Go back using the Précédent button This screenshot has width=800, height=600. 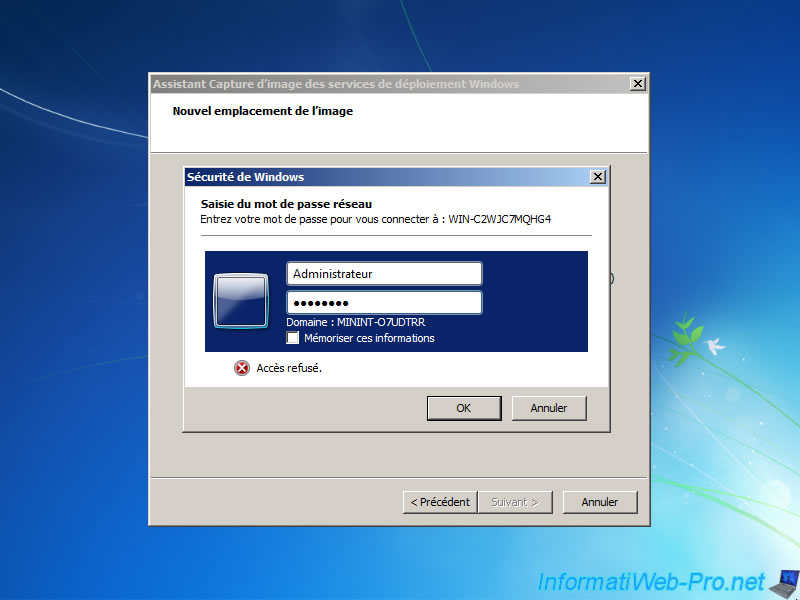pyautogui.click(x=439, y=502)
